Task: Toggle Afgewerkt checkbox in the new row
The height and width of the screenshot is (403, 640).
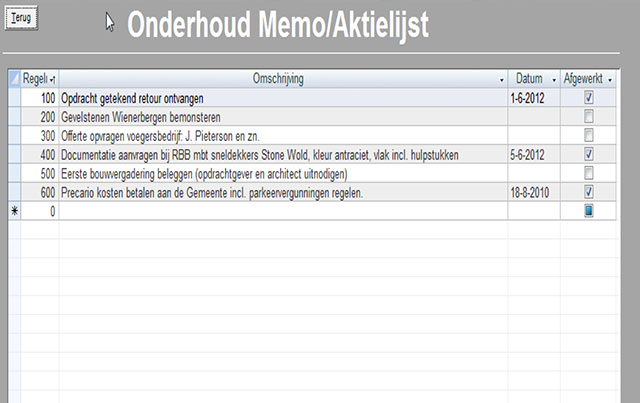Action: (x=589, y=211)
